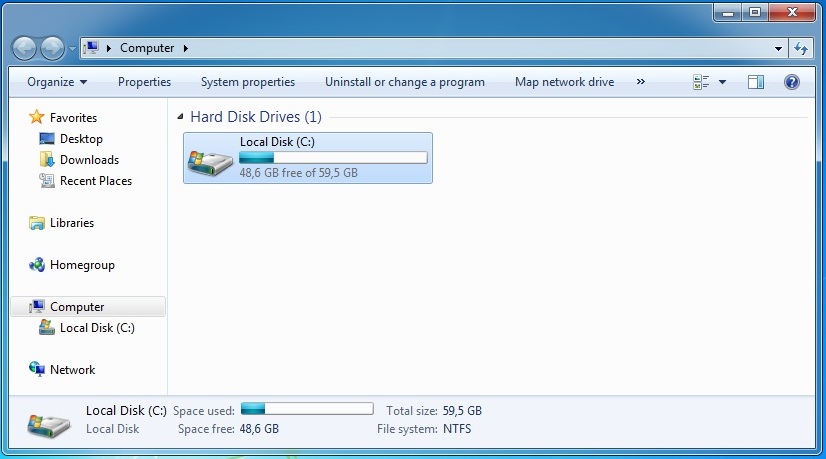
Task: Select Favorites in navigation pane
Action: coord(73,118)
